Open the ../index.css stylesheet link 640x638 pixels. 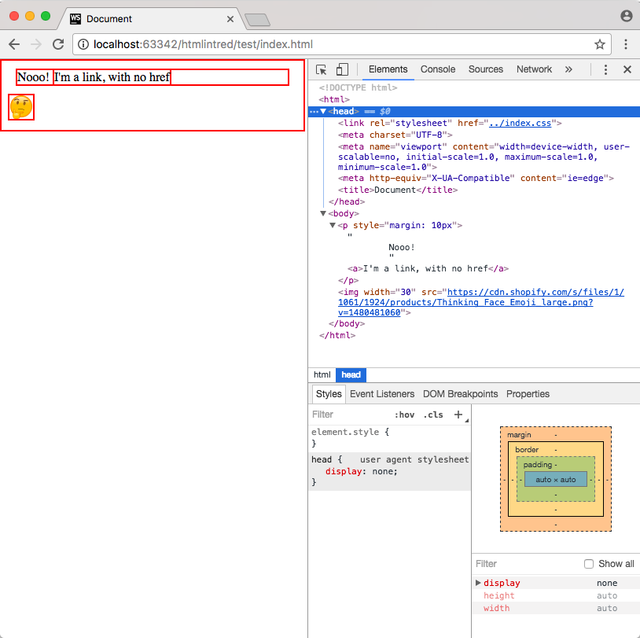click(520, 123)
